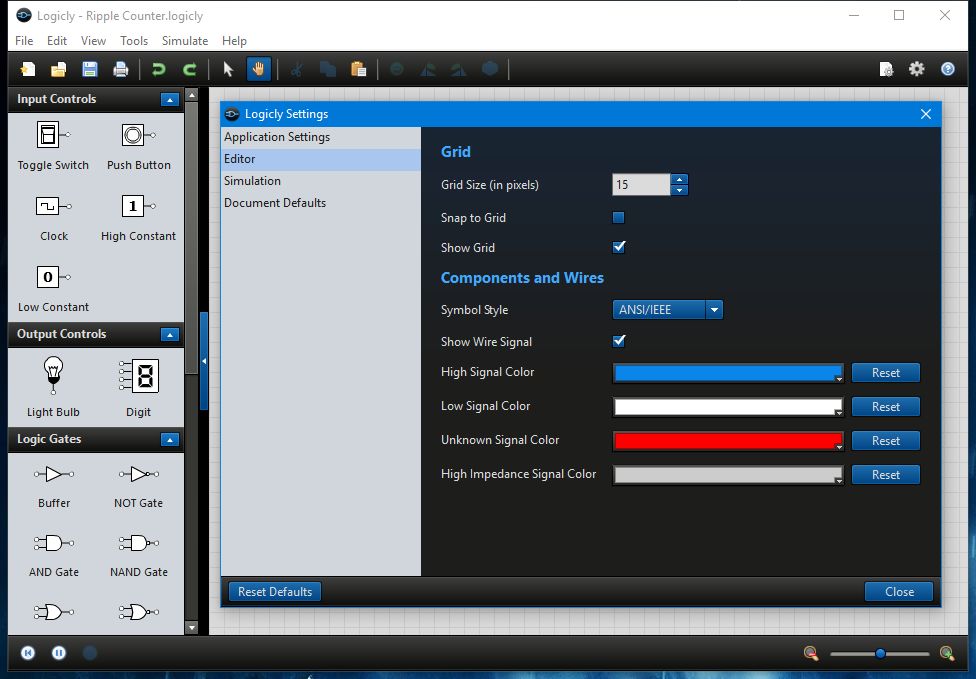Click the simulation restart button
This screenshot has height=679, width=976.
28,653
